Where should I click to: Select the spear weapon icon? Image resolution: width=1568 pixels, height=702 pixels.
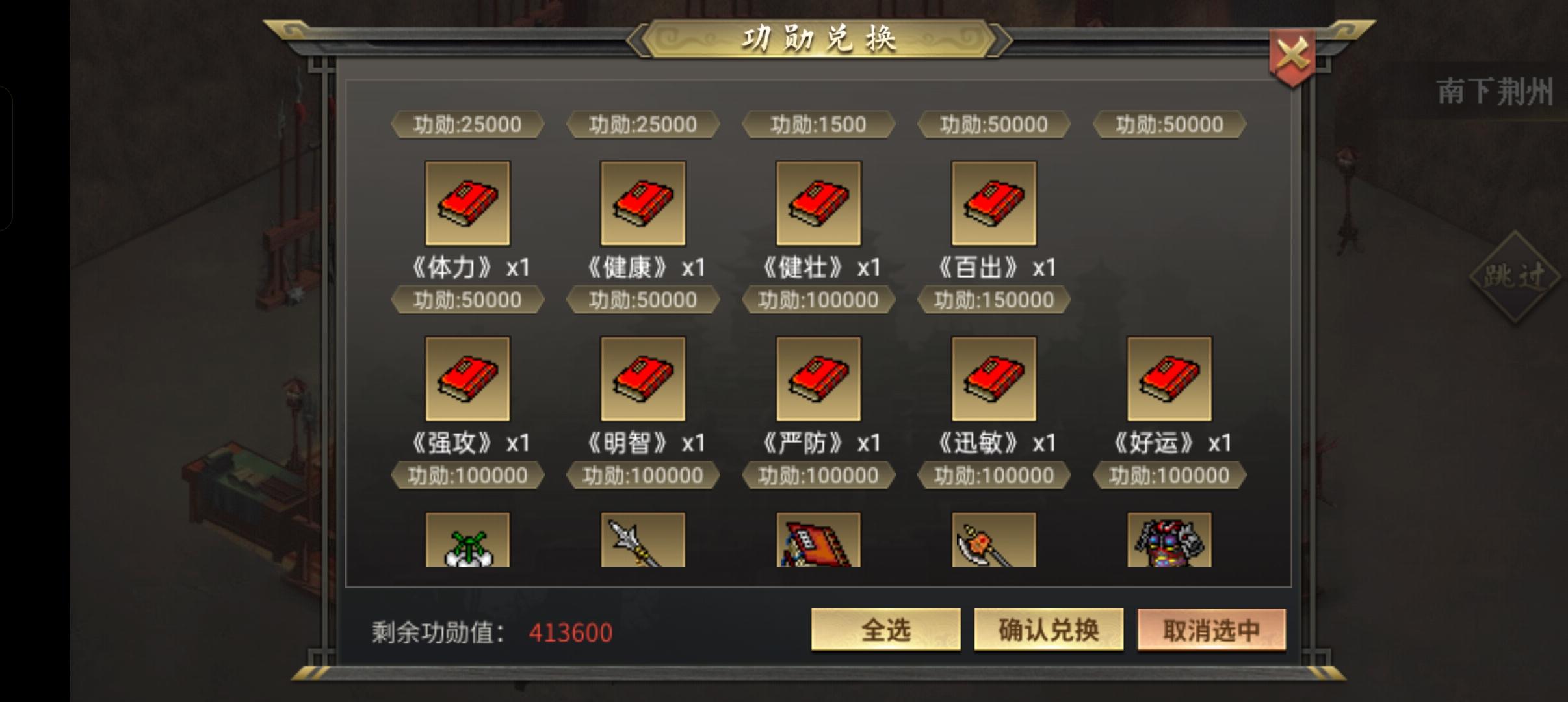pyautogui.click(x=643, y=539)
